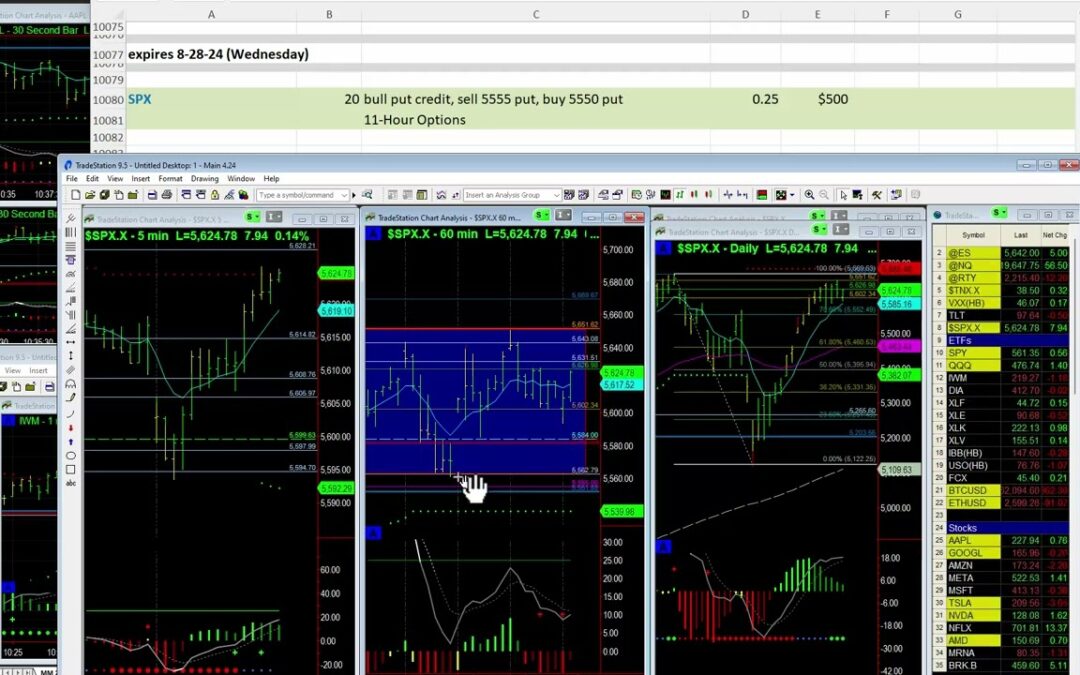The image size is (1080, 675).
Task: Open the Help menu in TradeStation
Action: coord(271,178)
